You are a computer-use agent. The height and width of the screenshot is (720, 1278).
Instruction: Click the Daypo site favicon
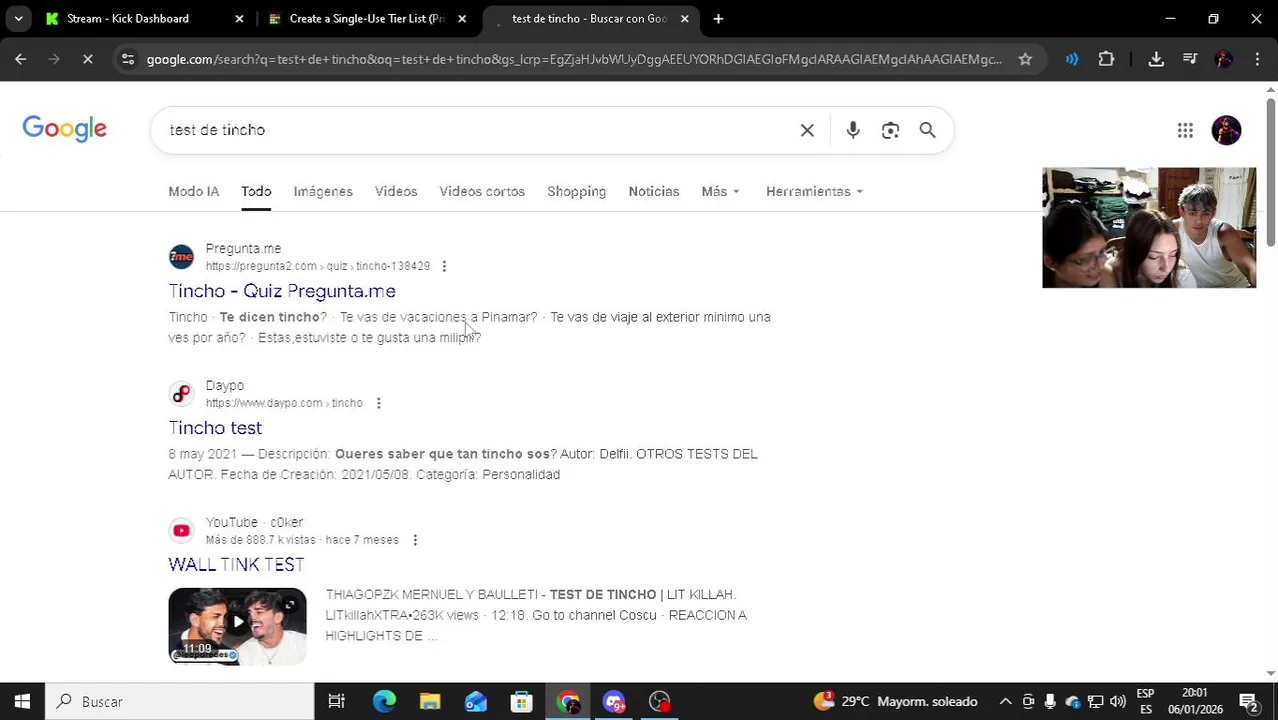coord(181,394)
